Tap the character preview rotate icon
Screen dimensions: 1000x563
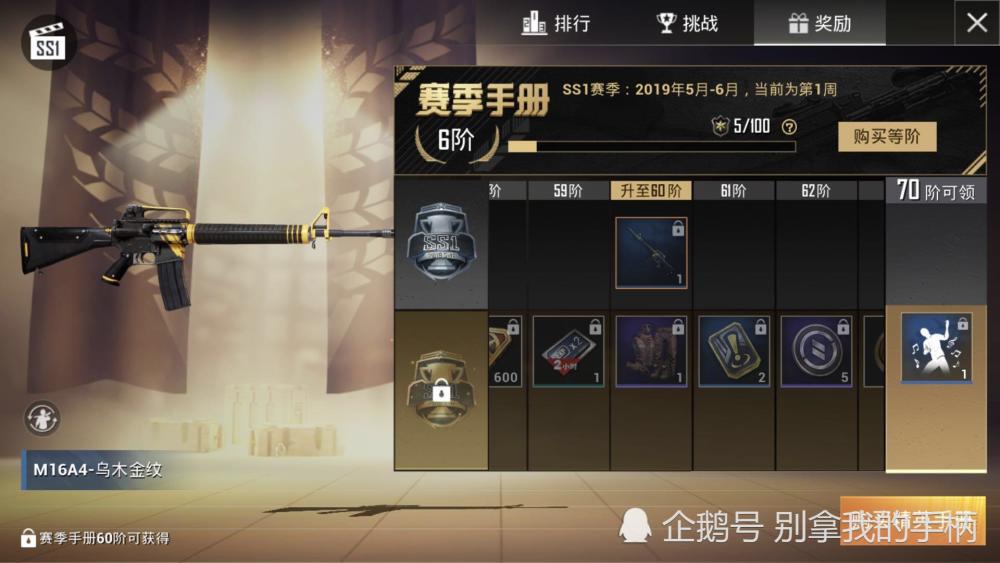click(x=42, y=419)
